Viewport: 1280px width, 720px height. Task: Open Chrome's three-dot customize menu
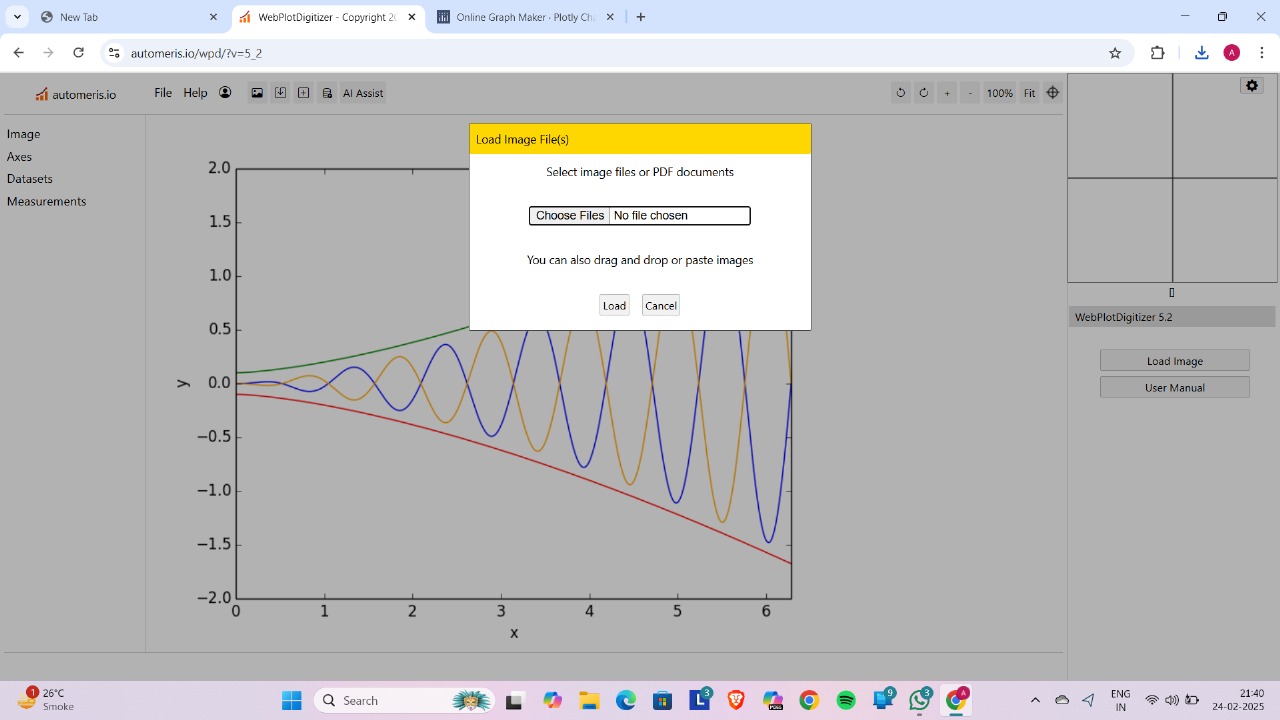(x=1262, y=52)
